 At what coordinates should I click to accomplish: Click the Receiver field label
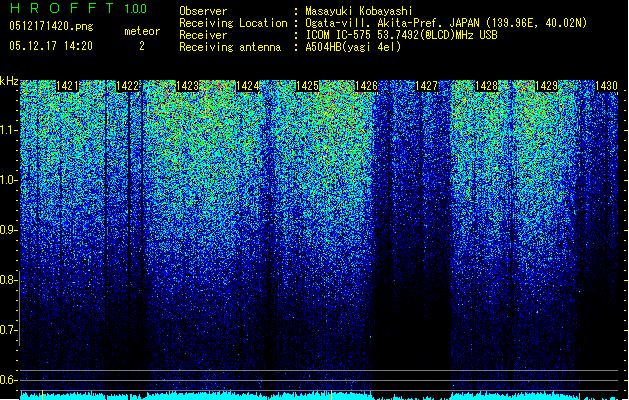tap(203, 35)
